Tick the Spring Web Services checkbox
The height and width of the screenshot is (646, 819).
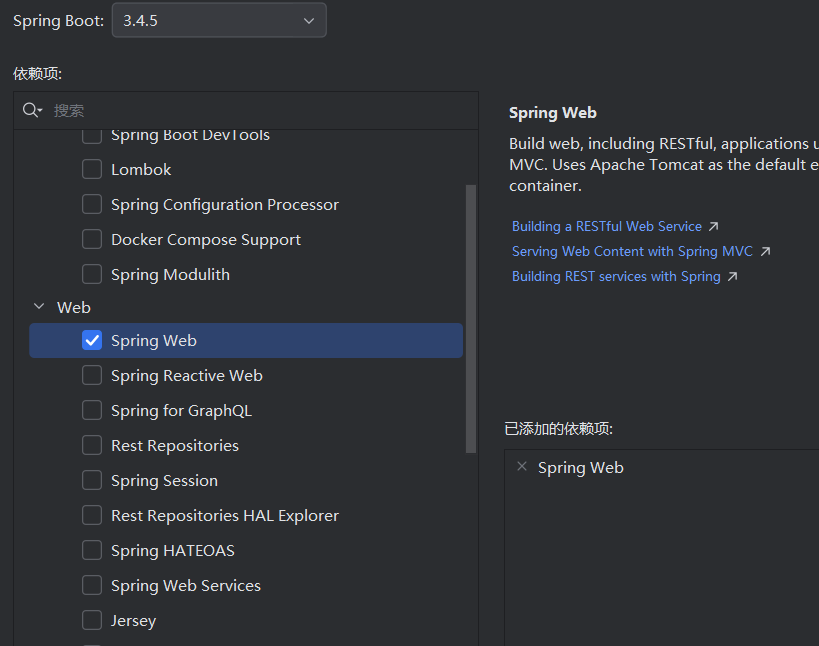(x=92, y=585)
